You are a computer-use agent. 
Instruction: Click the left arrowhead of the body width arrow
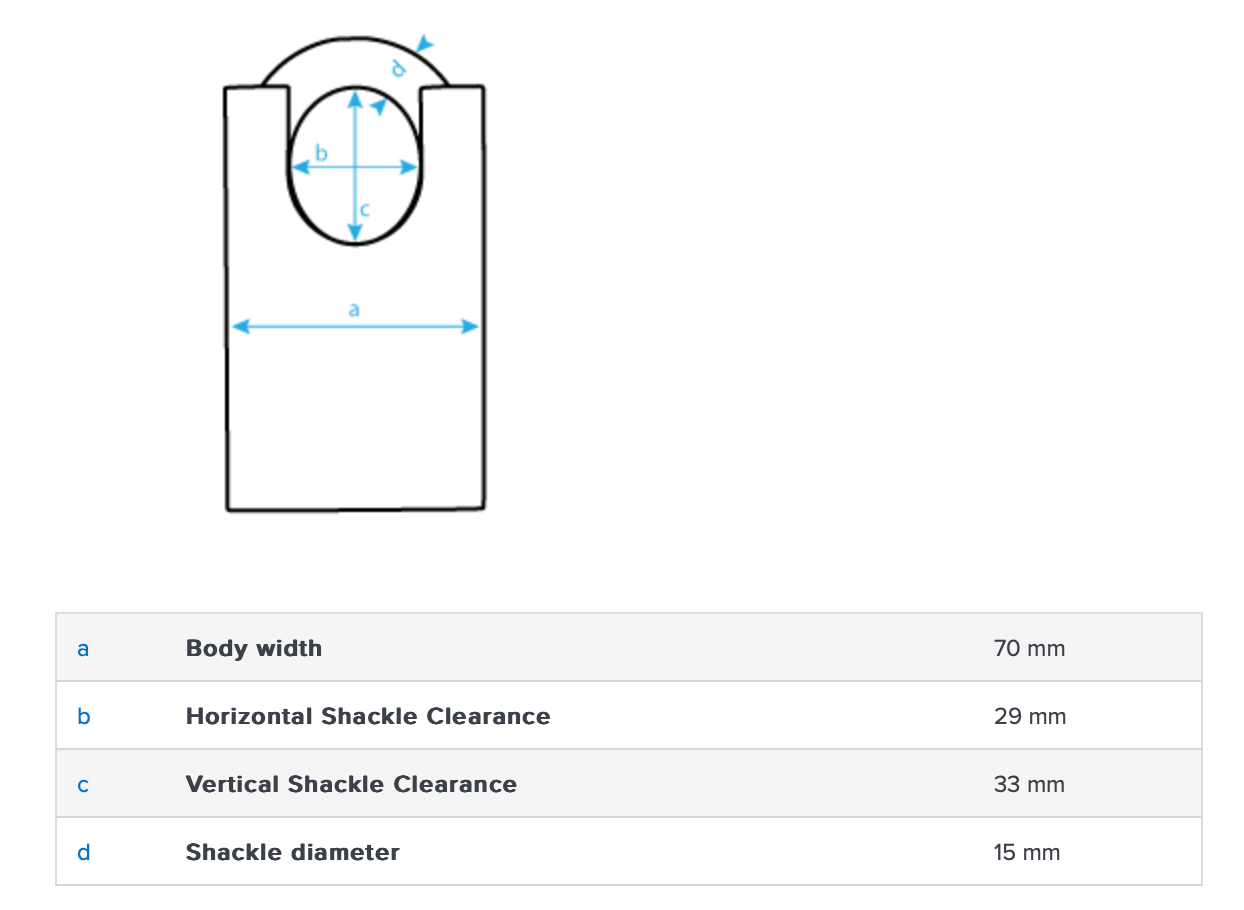pos(239,326)
